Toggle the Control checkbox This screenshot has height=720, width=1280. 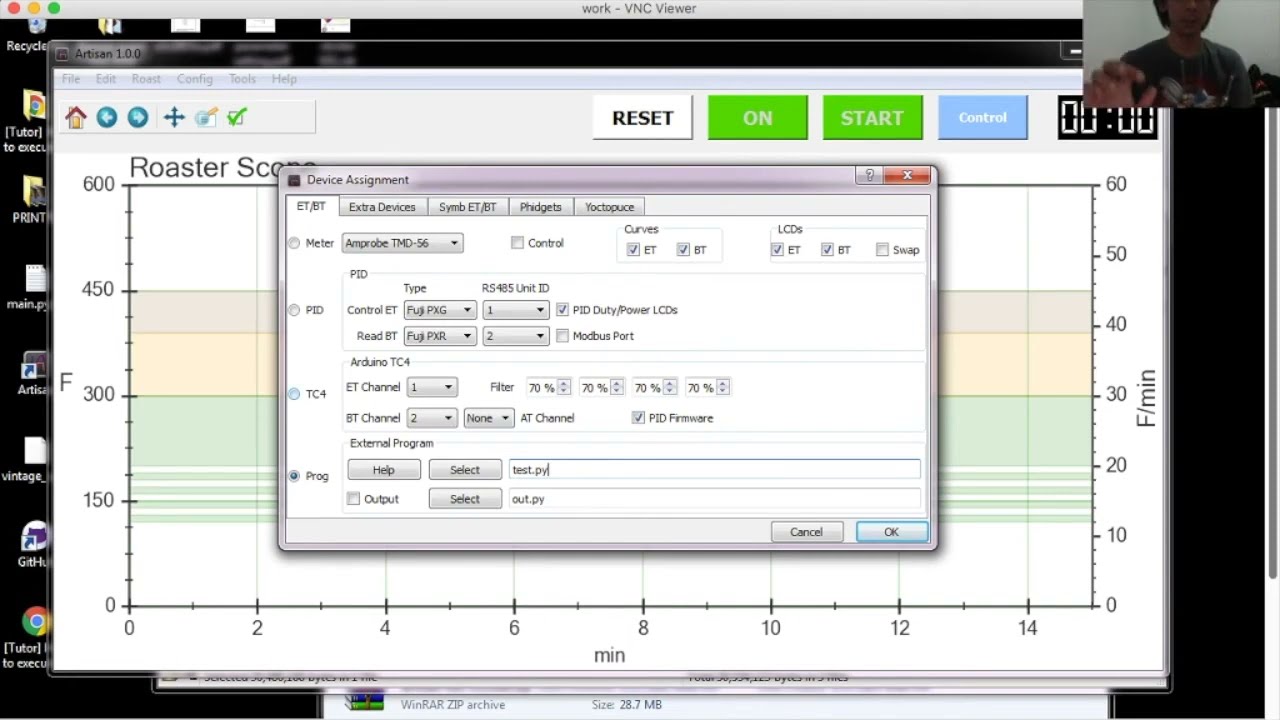coord(517,243)
